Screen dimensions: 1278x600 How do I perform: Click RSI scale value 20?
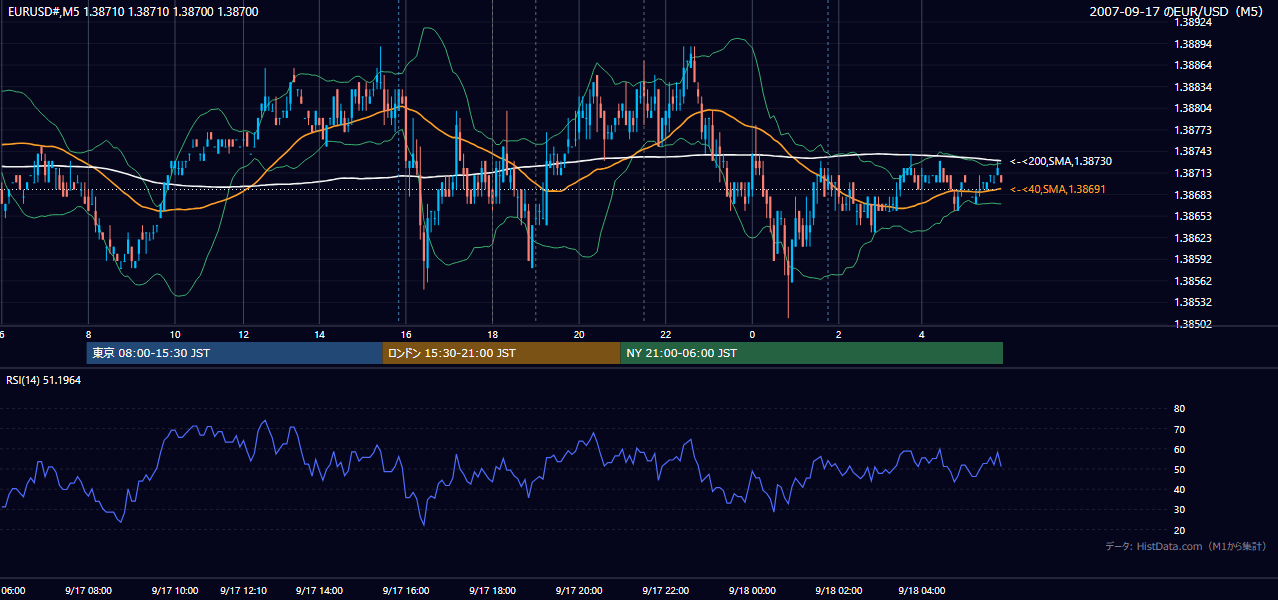tap(1179, 530)
